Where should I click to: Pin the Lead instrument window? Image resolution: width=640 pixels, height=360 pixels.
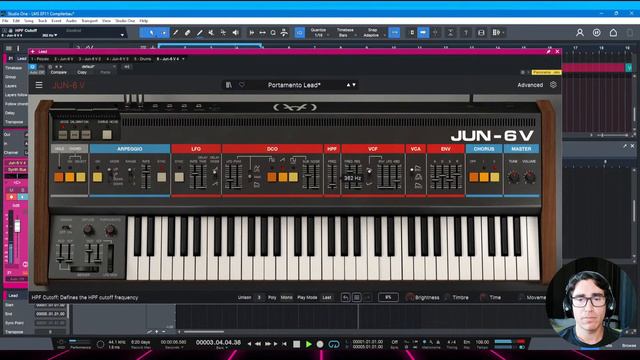(548, 51)
